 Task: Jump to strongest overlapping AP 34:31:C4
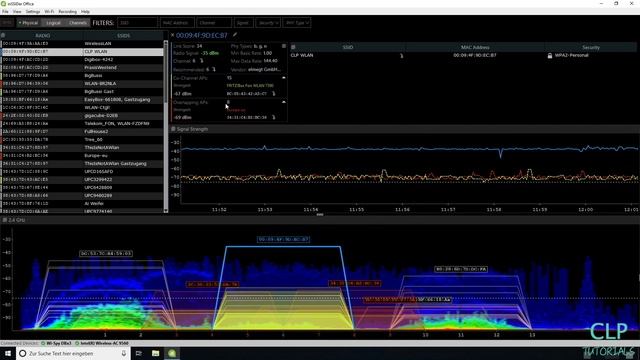tap(273, 118)
